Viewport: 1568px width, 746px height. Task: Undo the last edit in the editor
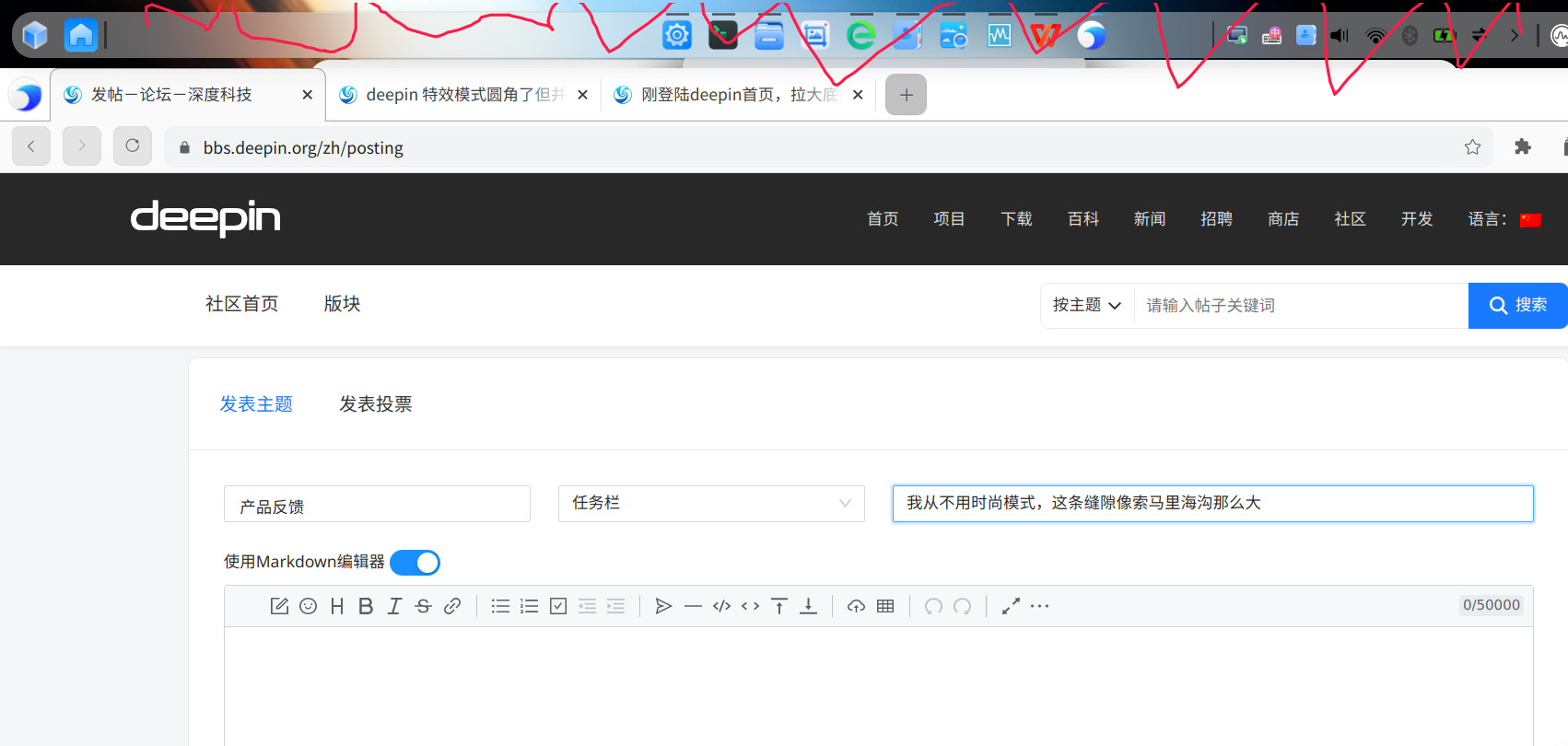click(x=933, y=606)
